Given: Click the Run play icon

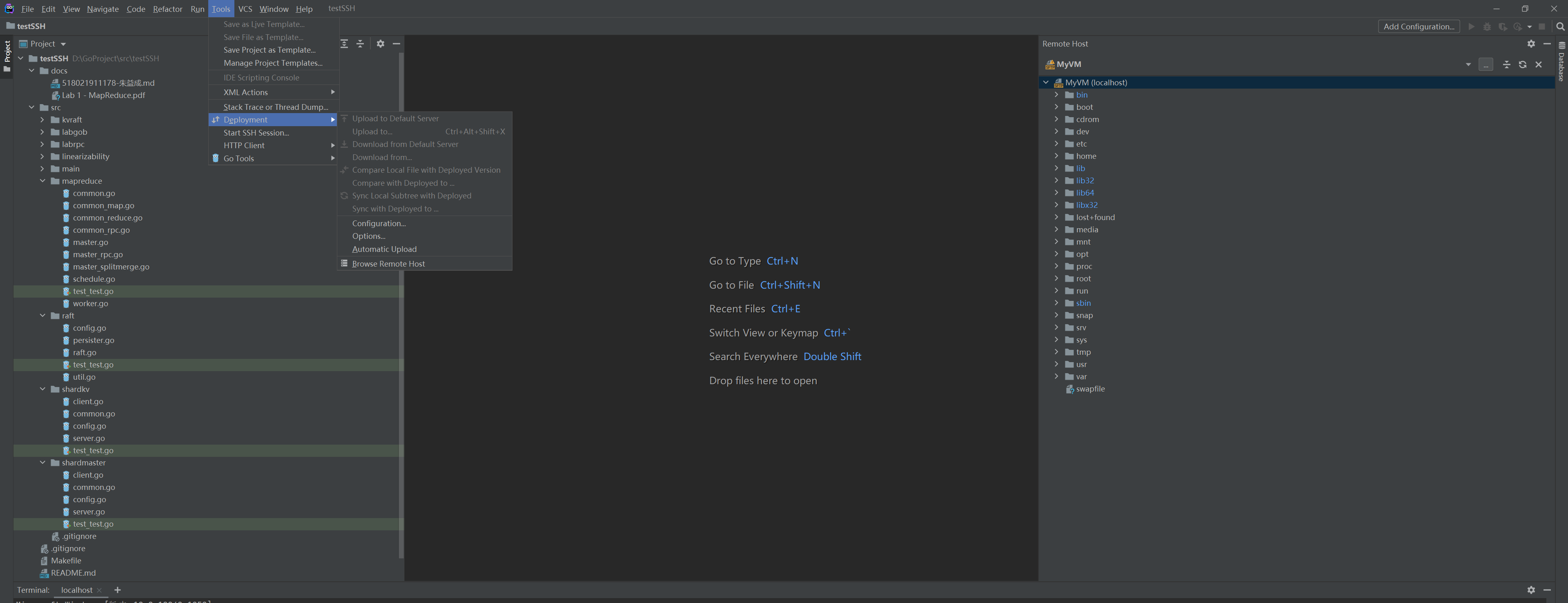Looking at the screenshot, I should click(x=1472, y=27).
